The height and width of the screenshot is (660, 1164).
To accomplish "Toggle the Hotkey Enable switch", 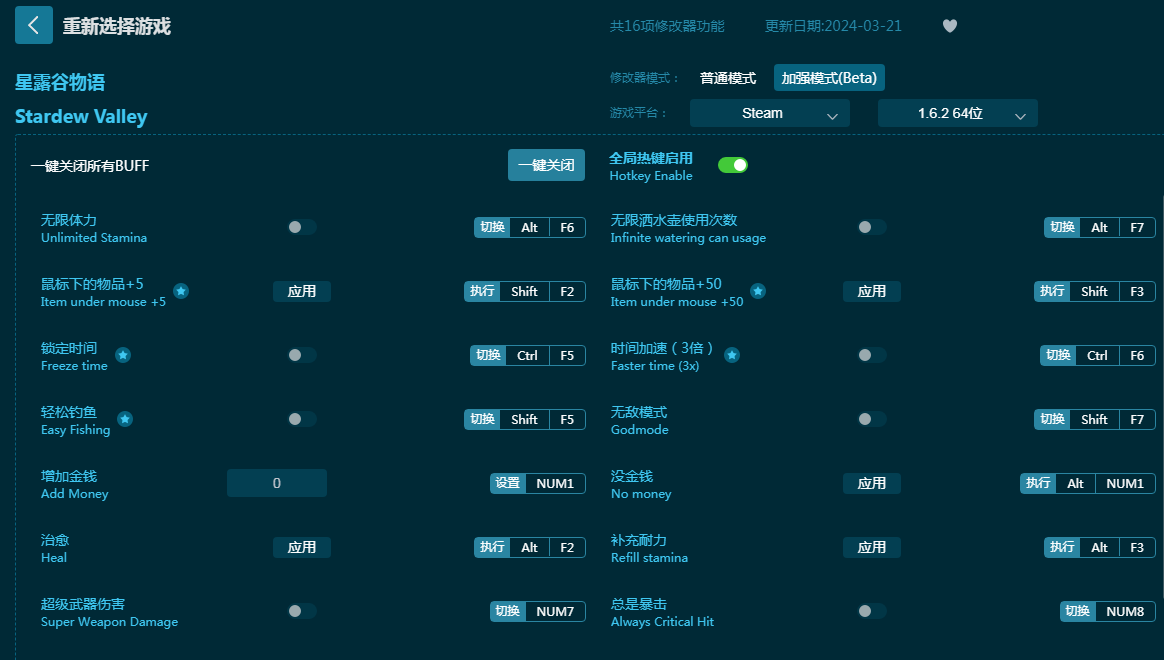I will click(733, 165).
